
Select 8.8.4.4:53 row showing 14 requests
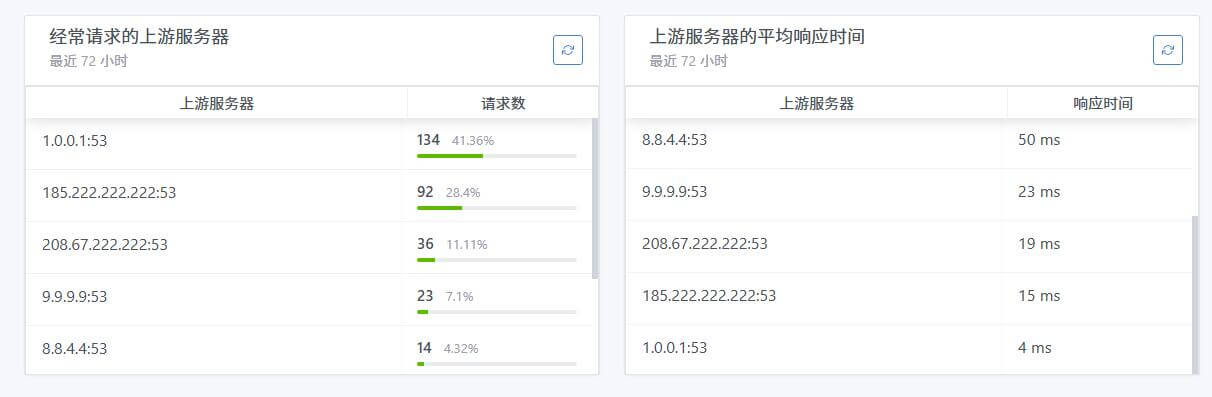[x=309, y=350]
